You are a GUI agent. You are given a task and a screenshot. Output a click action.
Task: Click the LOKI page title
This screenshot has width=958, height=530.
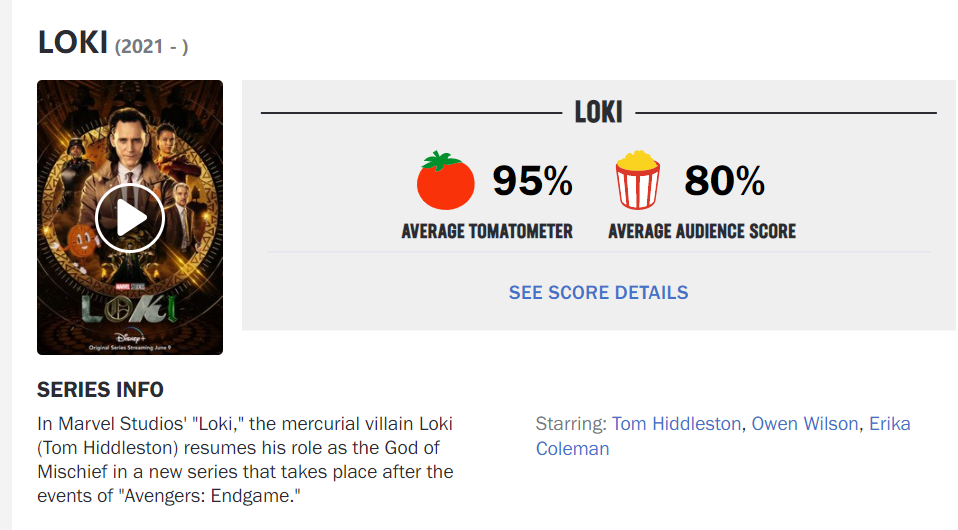(x=73, y=42)
